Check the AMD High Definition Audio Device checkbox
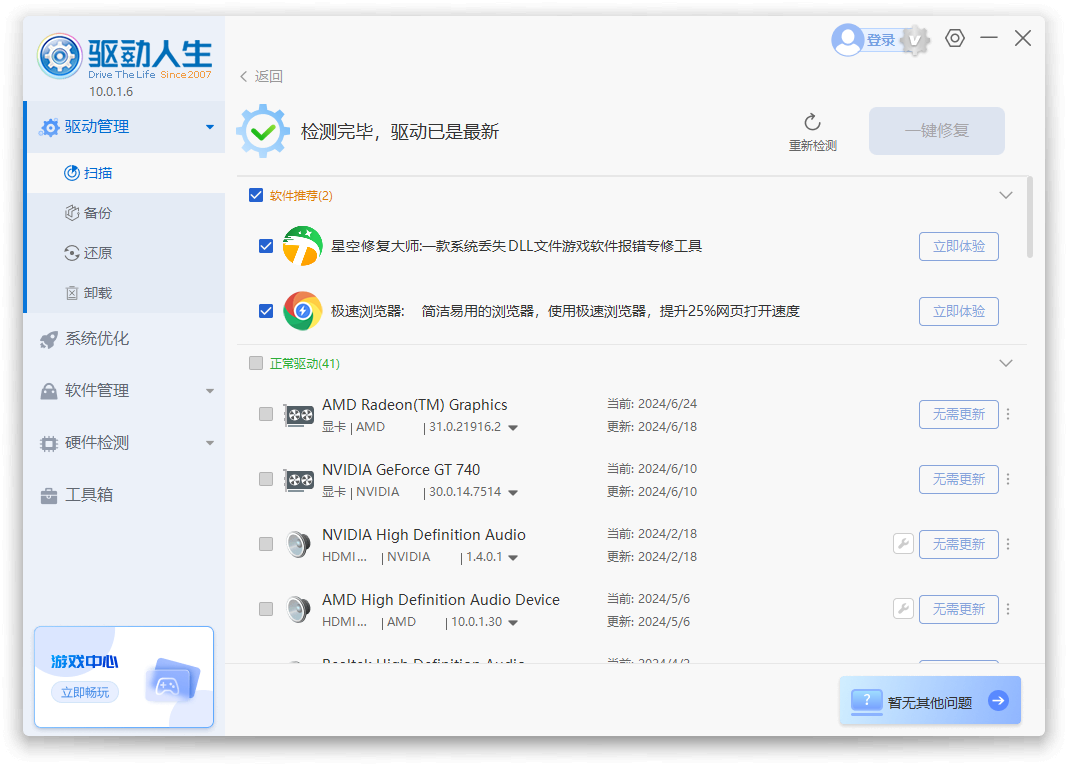The width and height of the screenshot is (1068, 766). [266, 609]
